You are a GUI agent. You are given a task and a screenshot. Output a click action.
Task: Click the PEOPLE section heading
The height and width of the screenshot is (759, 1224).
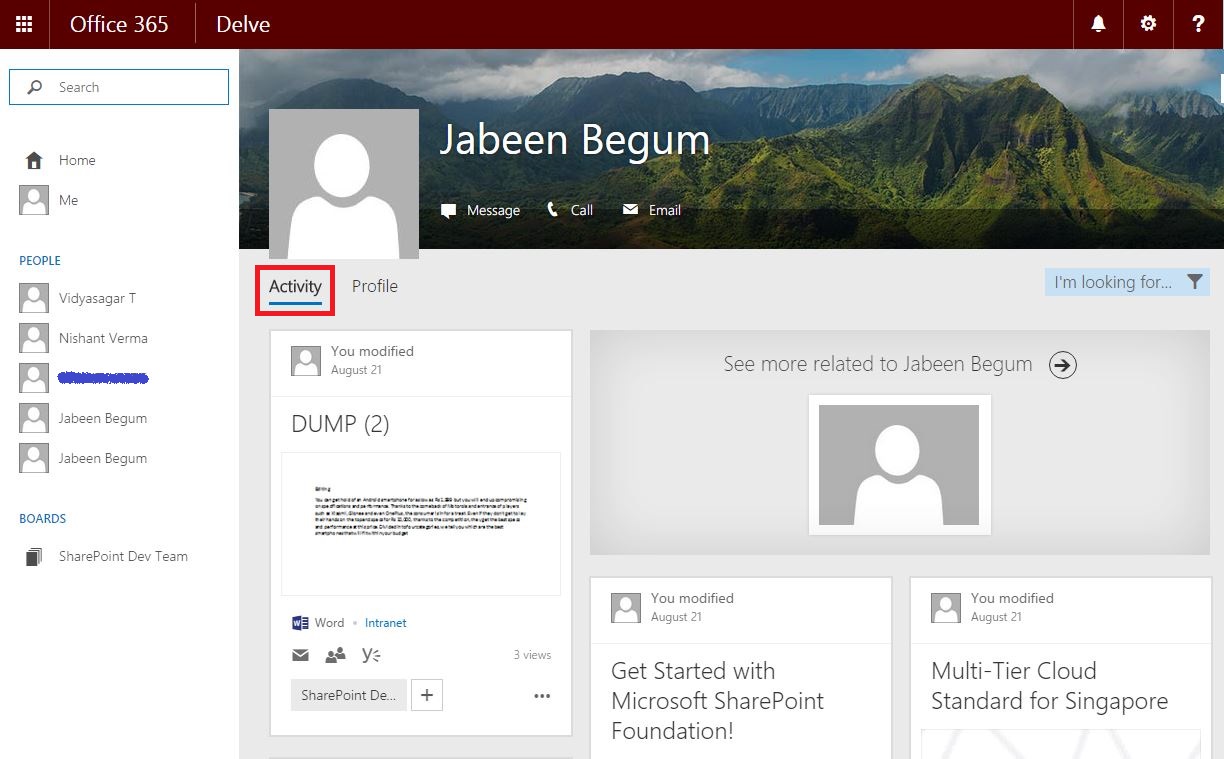(x=40, y=260)
